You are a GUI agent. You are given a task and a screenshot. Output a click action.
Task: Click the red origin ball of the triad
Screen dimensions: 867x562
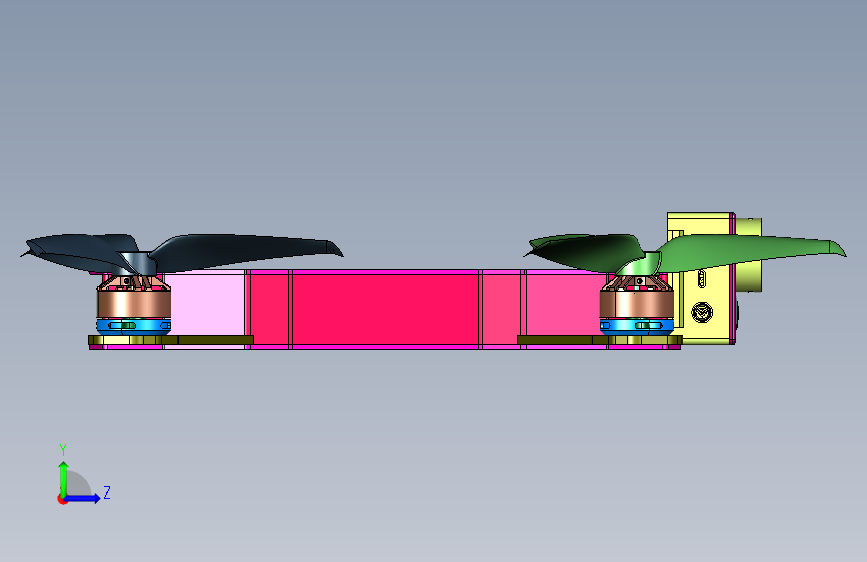tap(62, 499)
